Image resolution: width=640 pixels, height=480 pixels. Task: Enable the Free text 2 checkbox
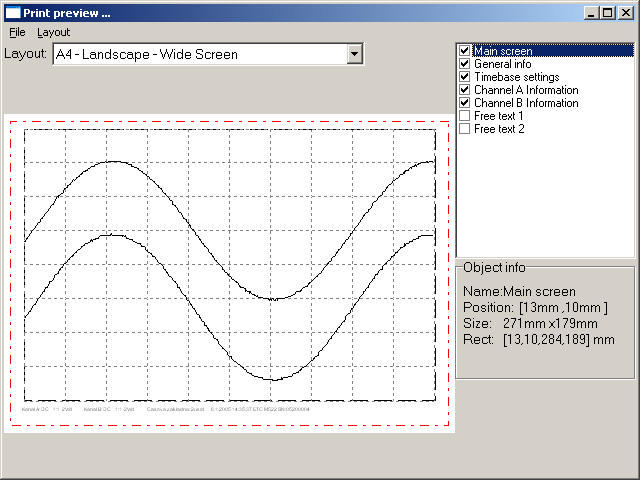pyautogui.click(x=464, y=129)
